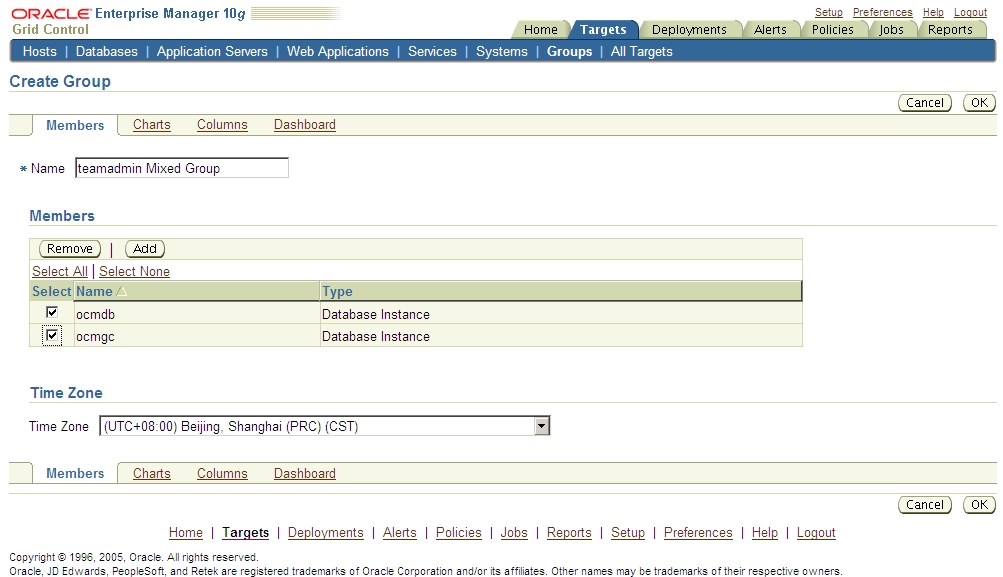This screenshot has height=577, width=1003.
Task: Select Groups in the subnavigation bar
Action: pos(569,51)
